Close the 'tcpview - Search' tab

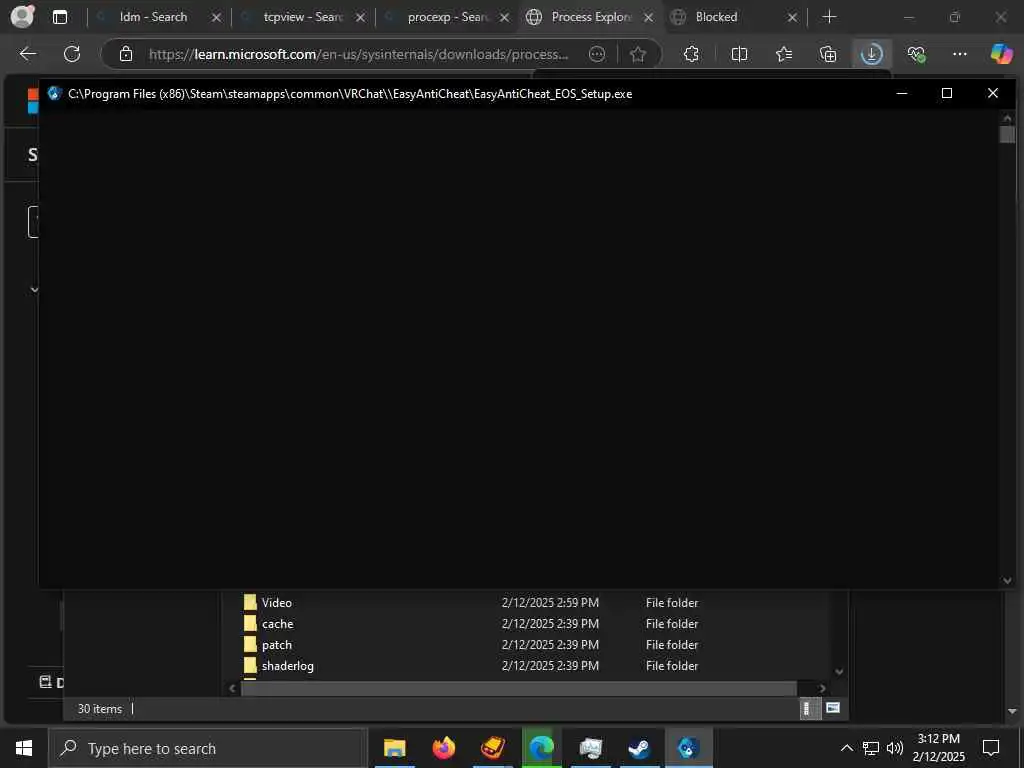click(360, 18)
